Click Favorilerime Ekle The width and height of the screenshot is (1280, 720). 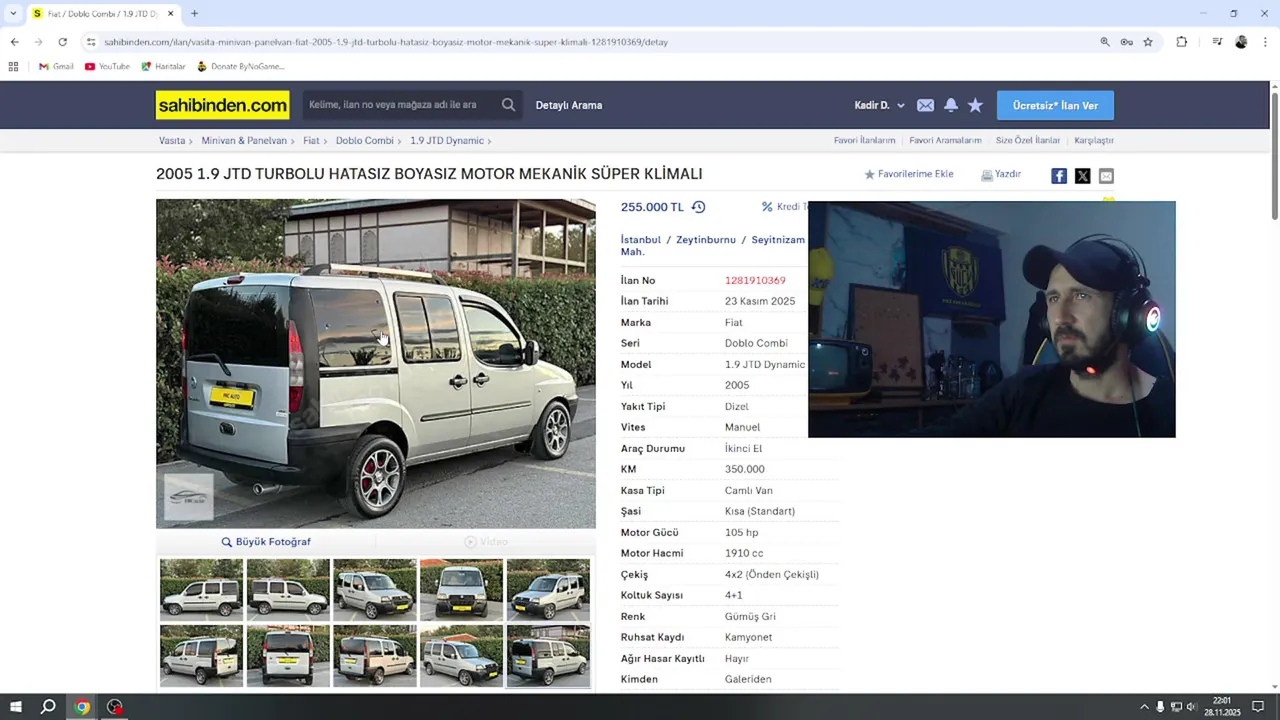(x=909, y=174)
